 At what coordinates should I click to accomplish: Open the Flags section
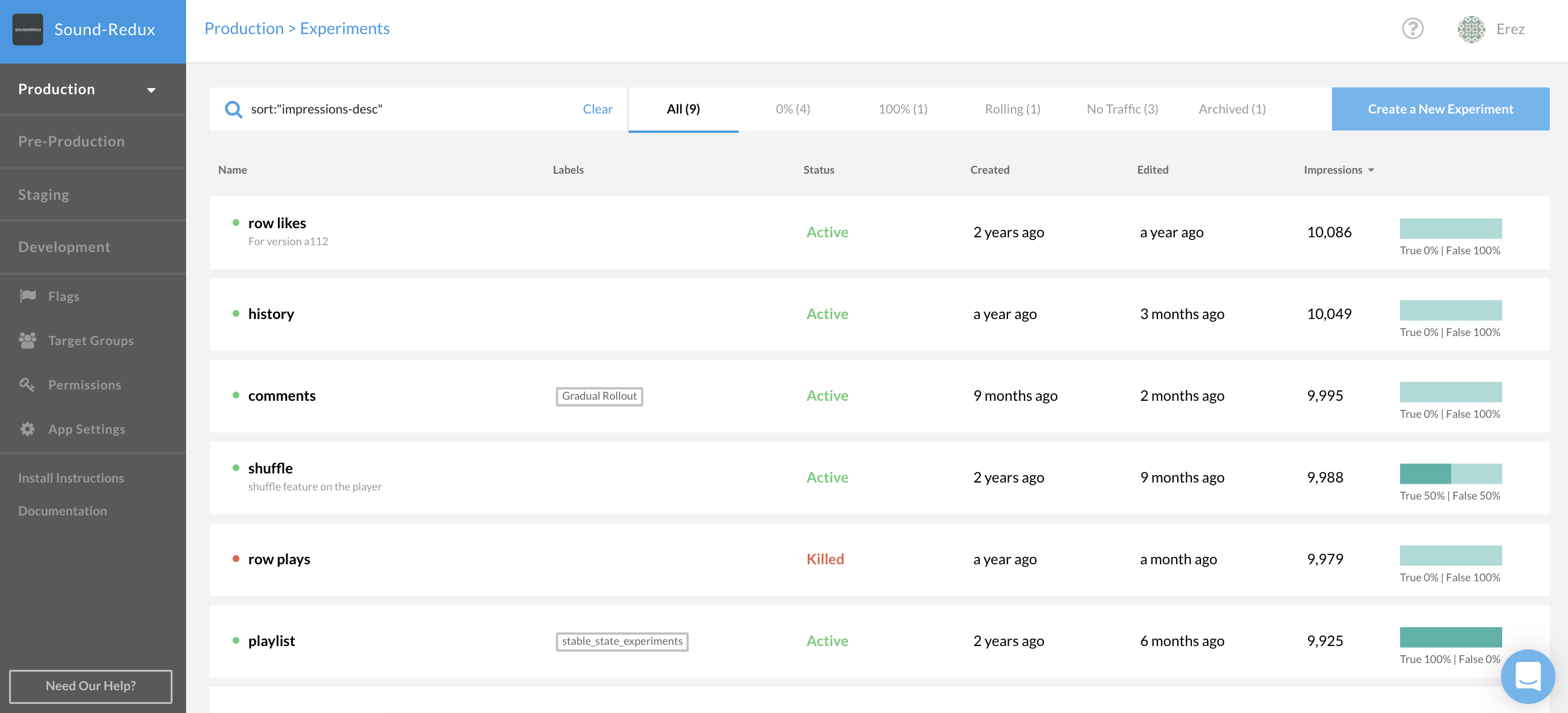point(64,296)
